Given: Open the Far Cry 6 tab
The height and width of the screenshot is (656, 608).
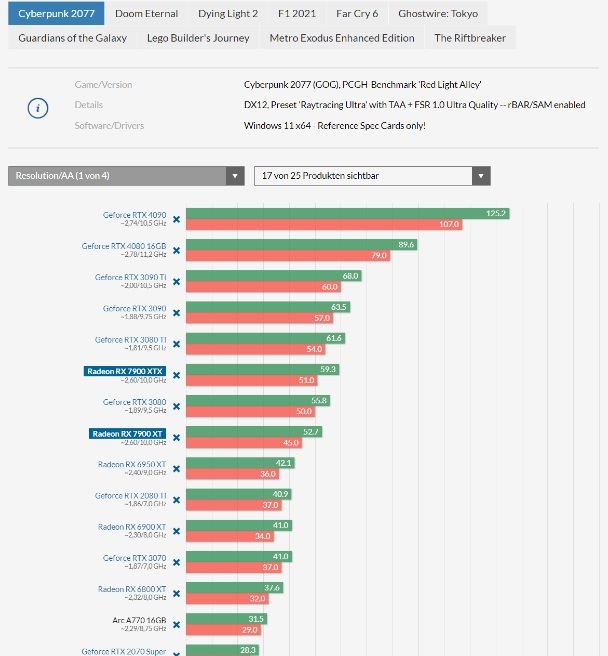Looking at the screenshot, I should (357, 13).
